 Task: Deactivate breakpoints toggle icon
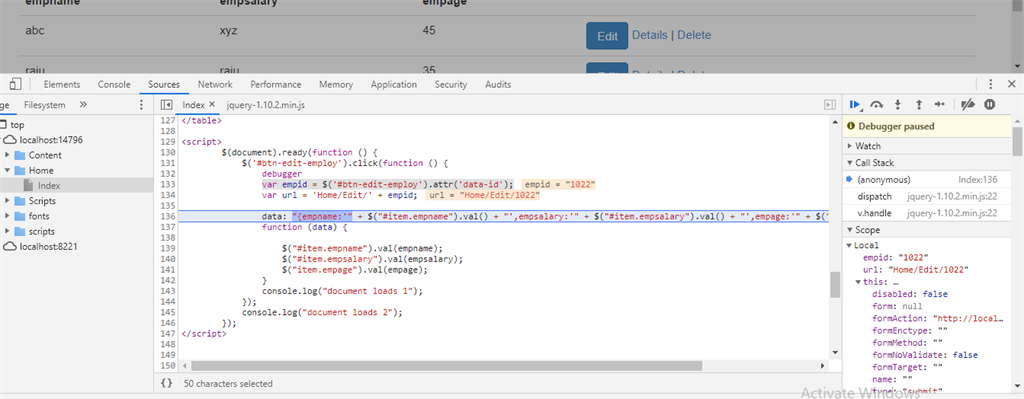pos(968,104)
